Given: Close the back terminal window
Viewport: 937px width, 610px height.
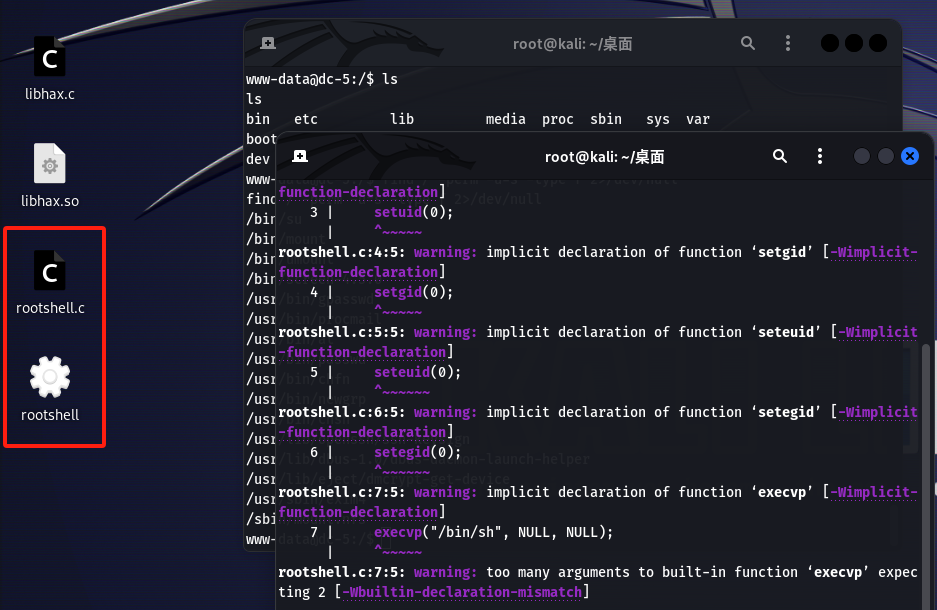Looking at the screenshot, I should click(x=878, y=43).
